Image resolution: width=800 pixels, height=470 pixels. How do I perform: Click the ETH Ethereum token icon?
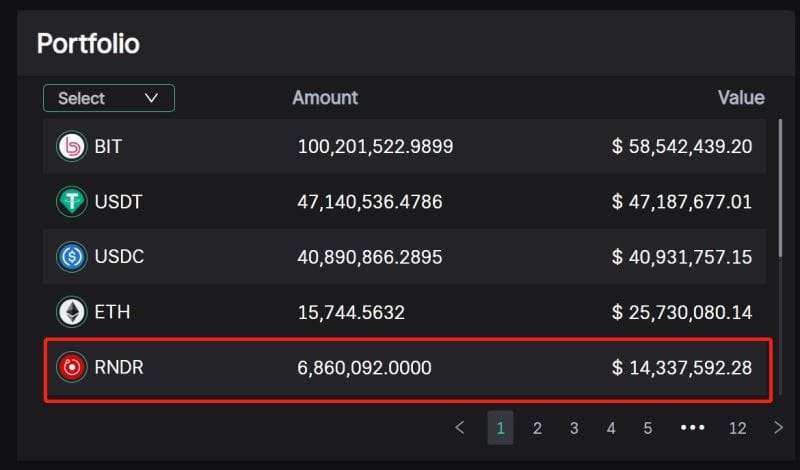71,312
